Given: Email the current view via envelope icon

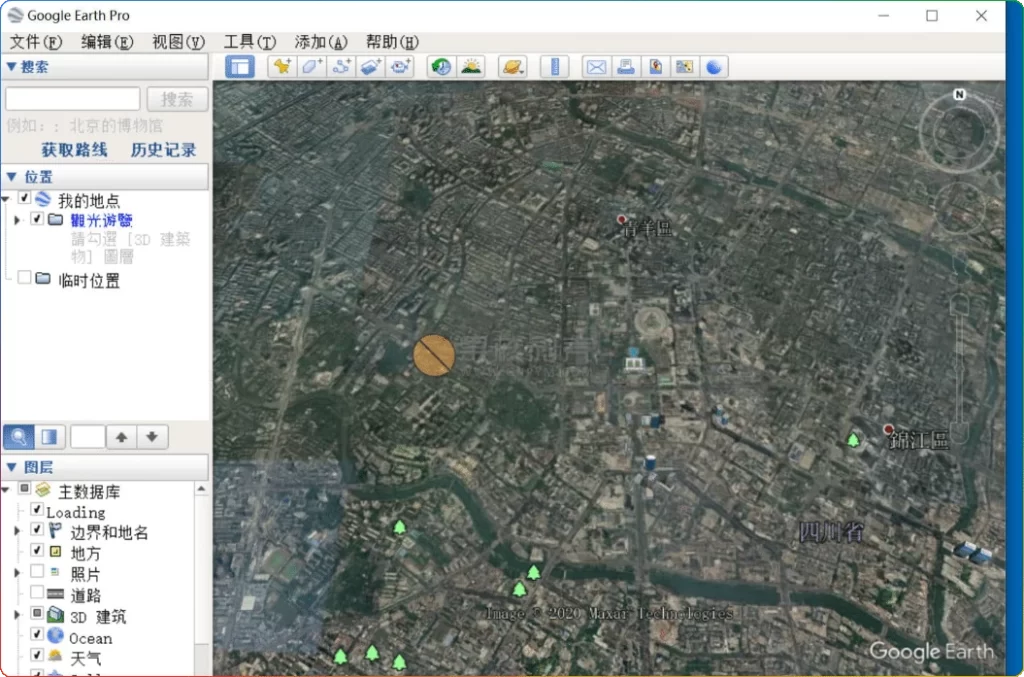Looking at the screenshot, I should click(x=595, y=66).
